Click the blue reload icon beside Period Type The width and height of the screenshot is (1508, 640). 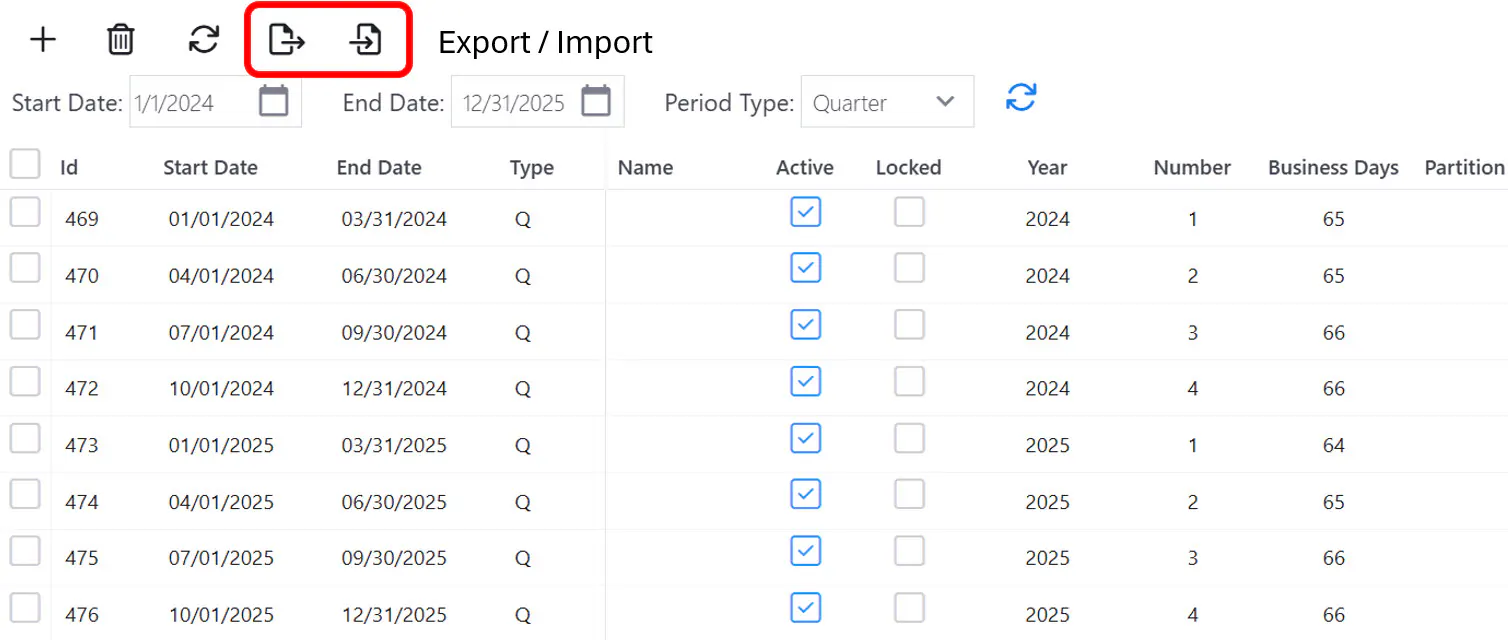[1021, 98]
